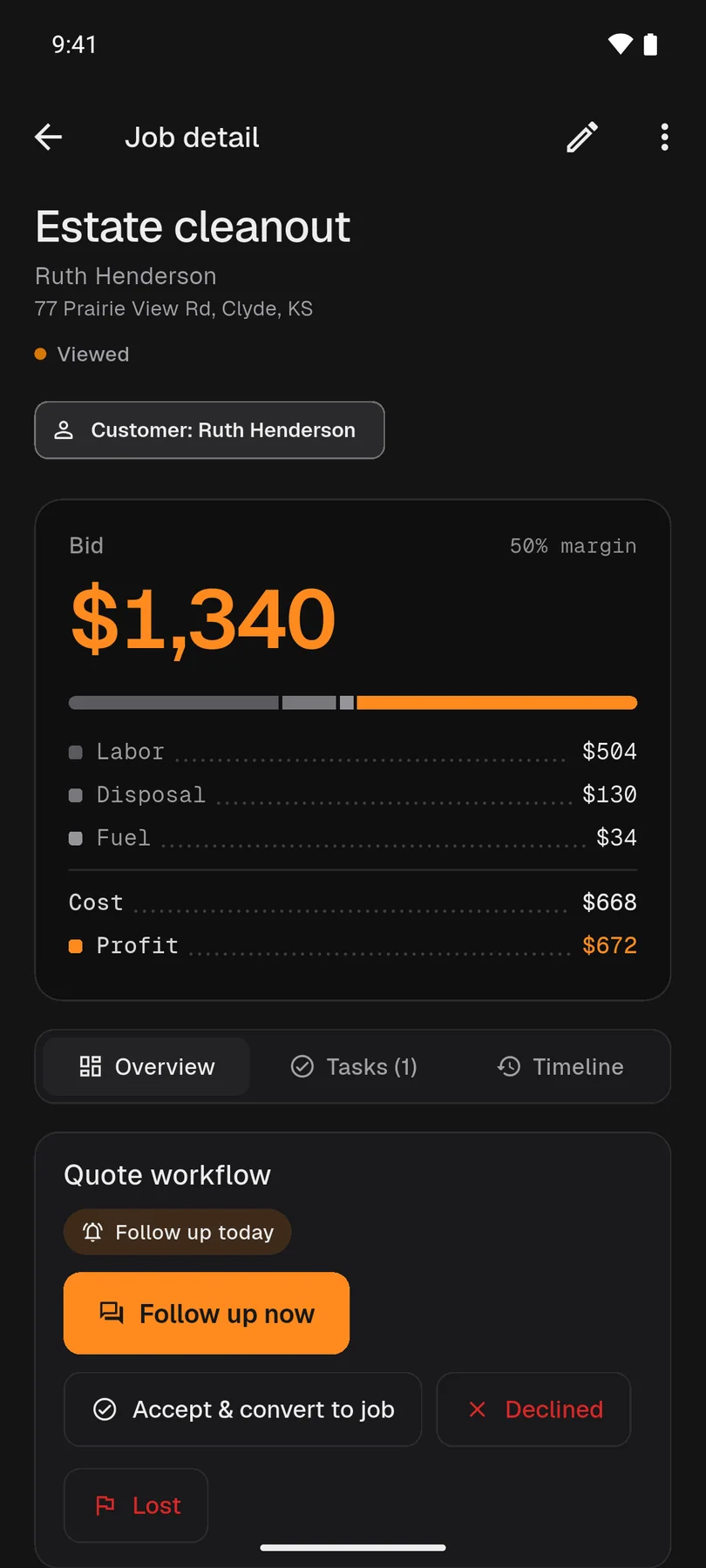
Task: Click the red flag icon beside Lost
Action: pos(105,1505)
